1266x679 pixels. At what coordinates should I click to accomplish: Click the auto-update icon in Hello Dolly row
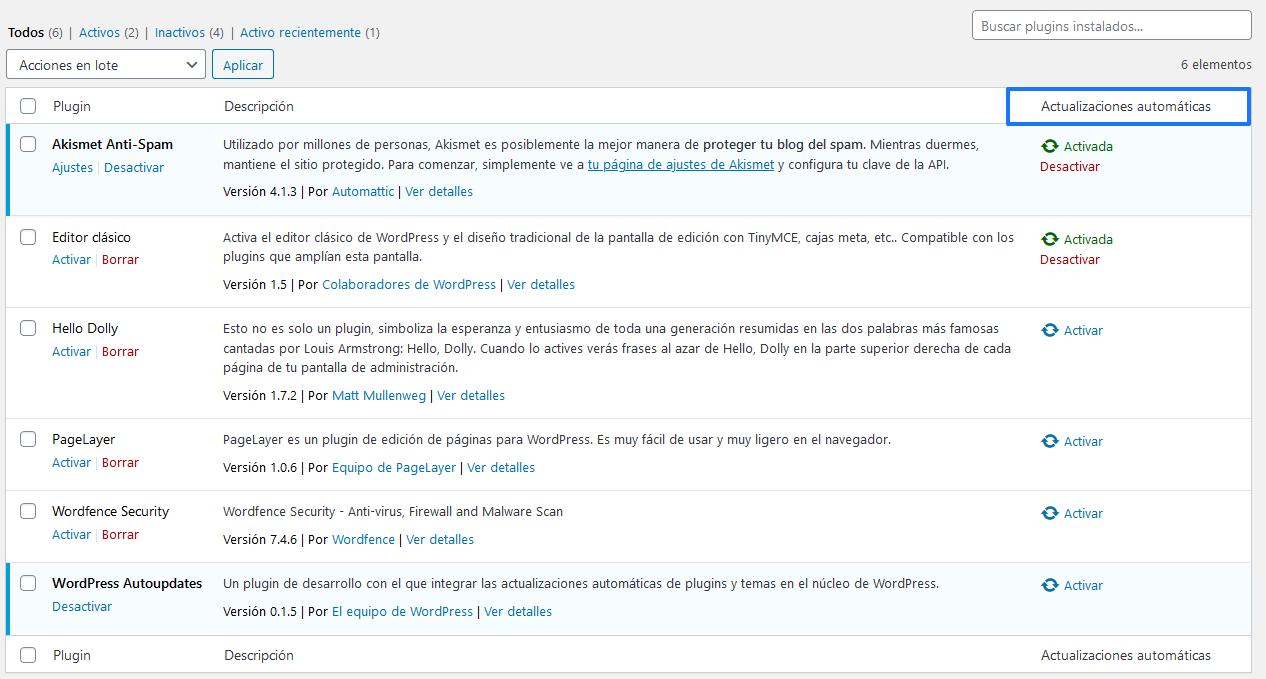point(1049,330)
